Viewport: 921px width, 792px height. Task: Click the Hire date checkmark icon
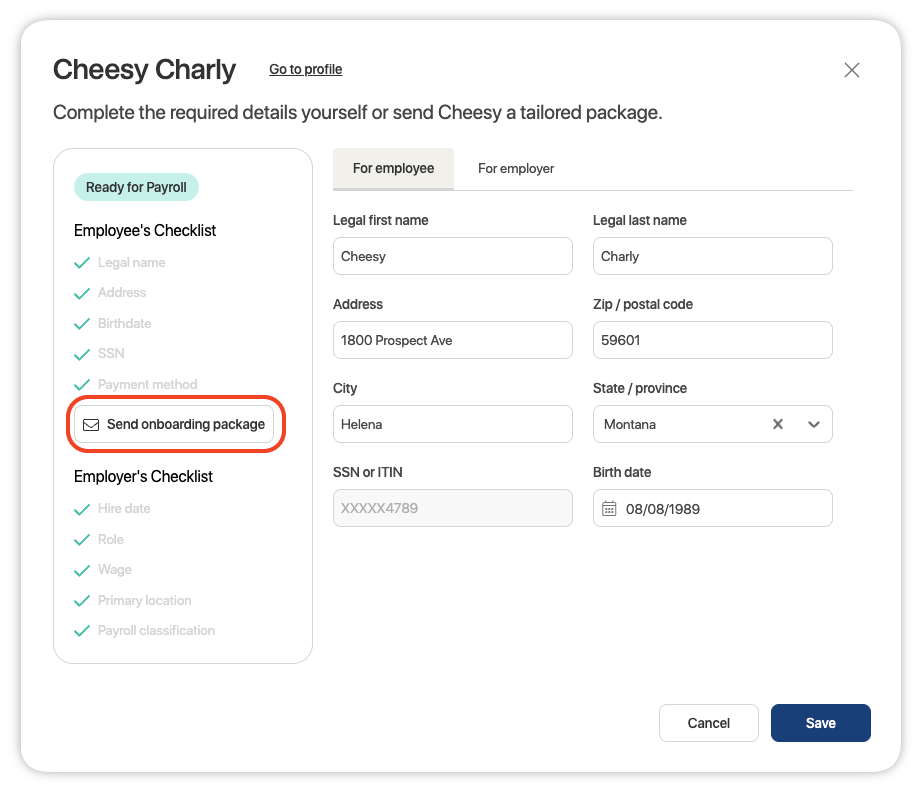click(x=83, y=509)
